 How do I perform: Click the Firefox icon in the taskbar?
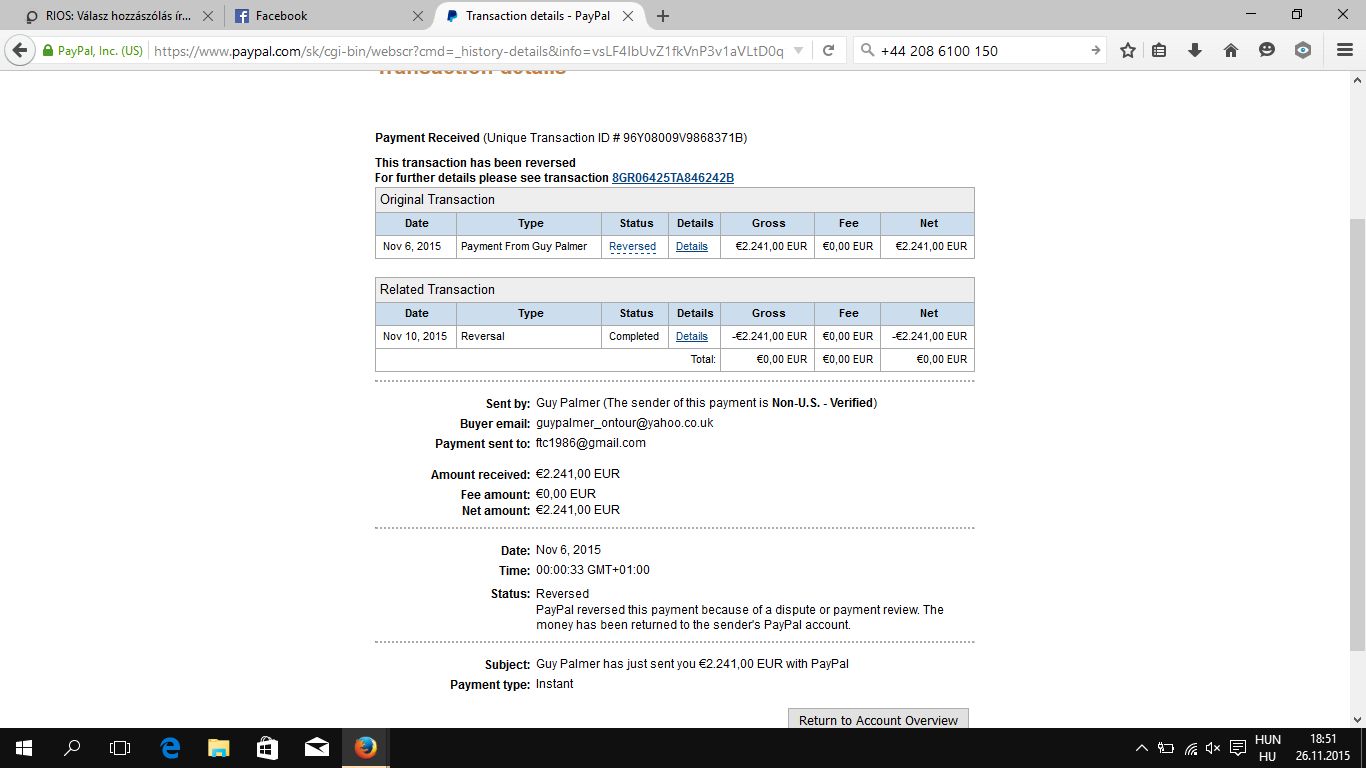pyautogui.click(x=365, y=748)
